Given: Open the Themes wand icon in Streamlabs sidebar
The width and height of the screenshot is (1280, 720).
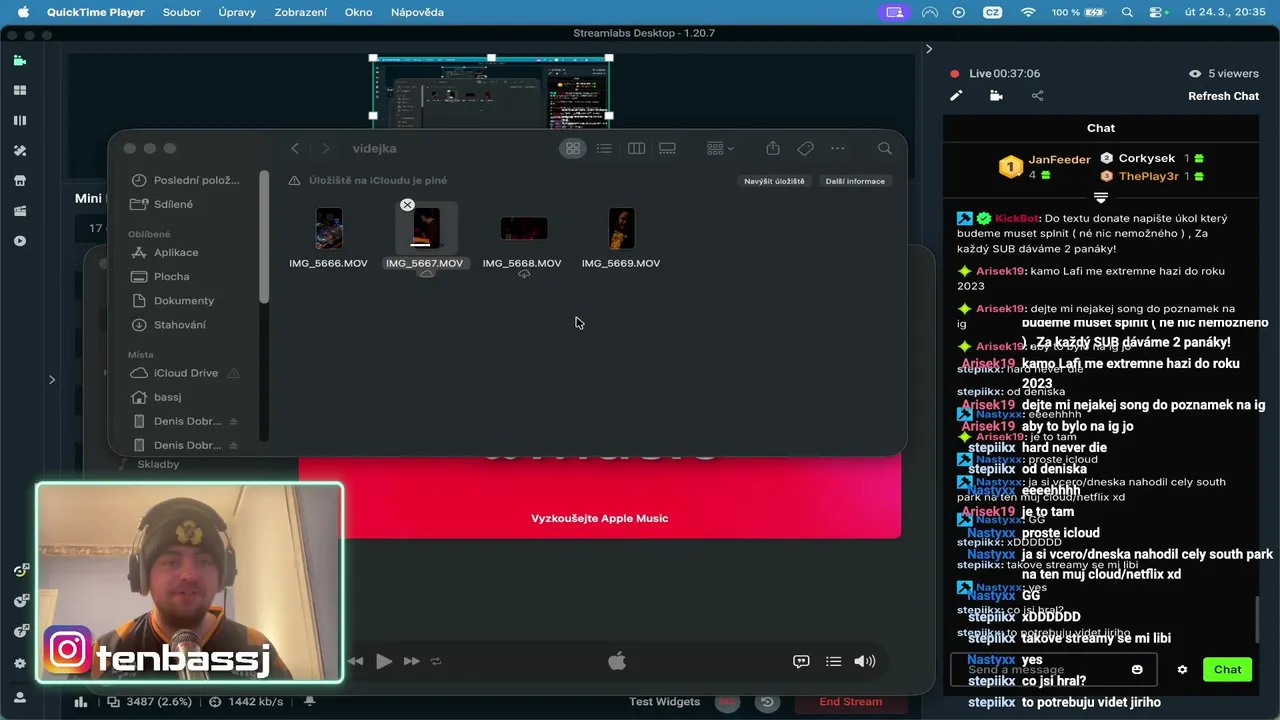Looking at the screenshot, I should point(19,151).
